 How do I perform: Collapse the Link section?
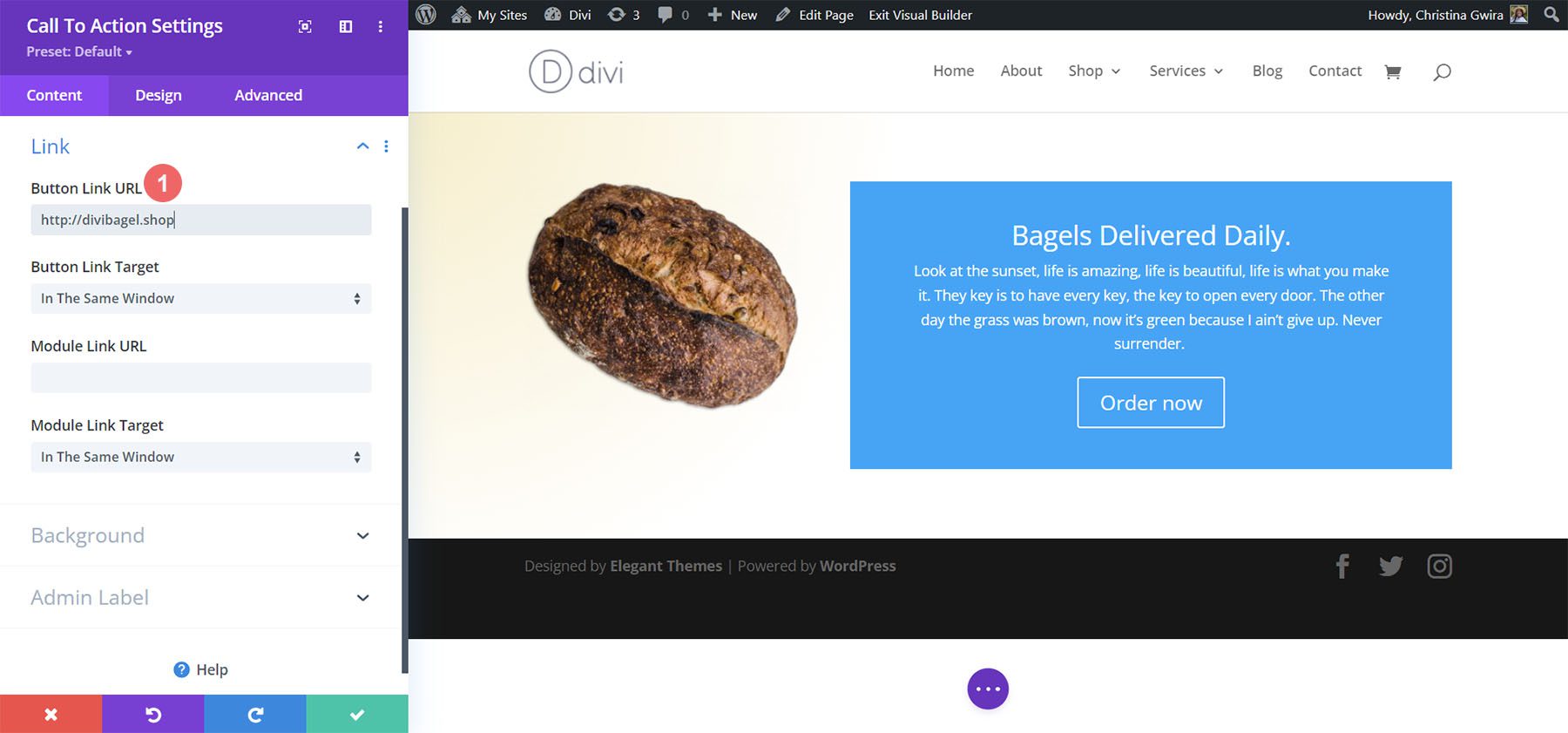[x=363, y=146]
